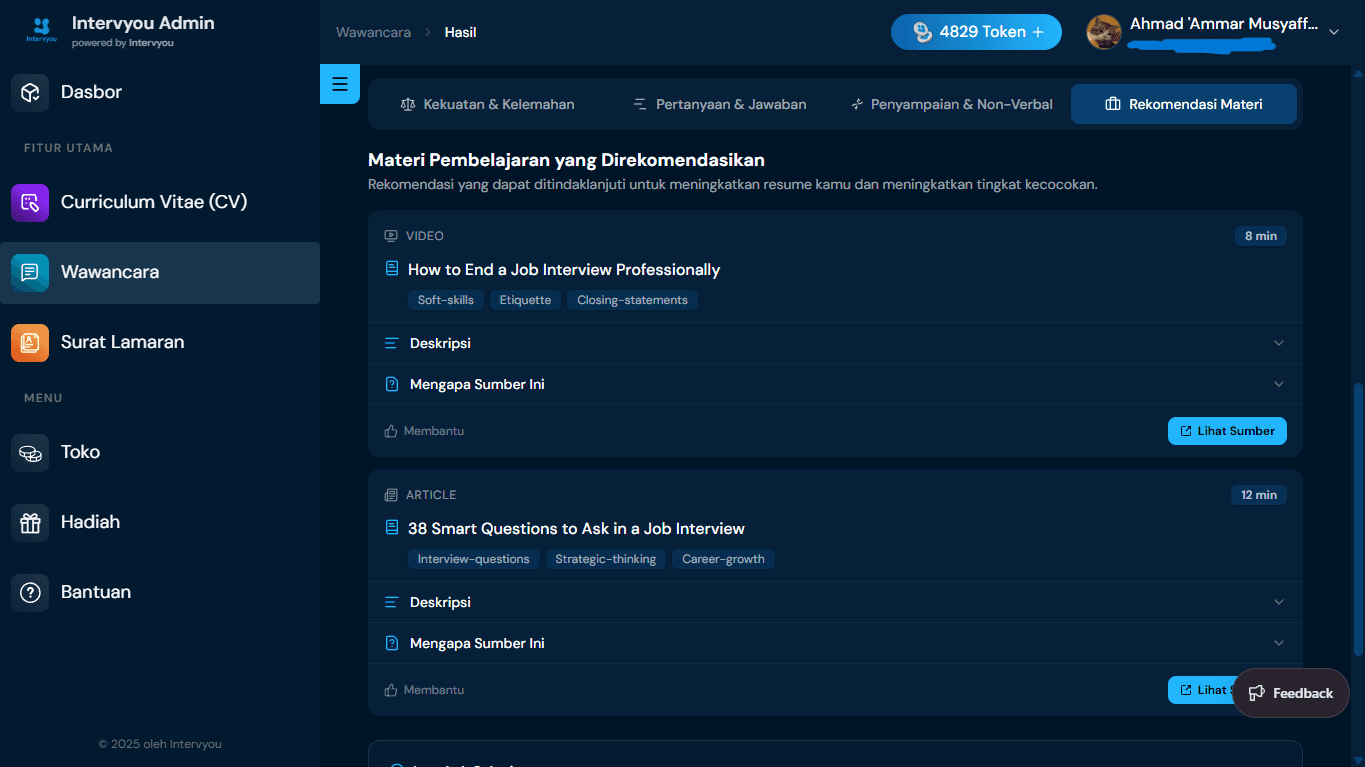
Task: Click the sparkle icon on Penyampaian & Non-Verbal
Action: coord(857,104)
